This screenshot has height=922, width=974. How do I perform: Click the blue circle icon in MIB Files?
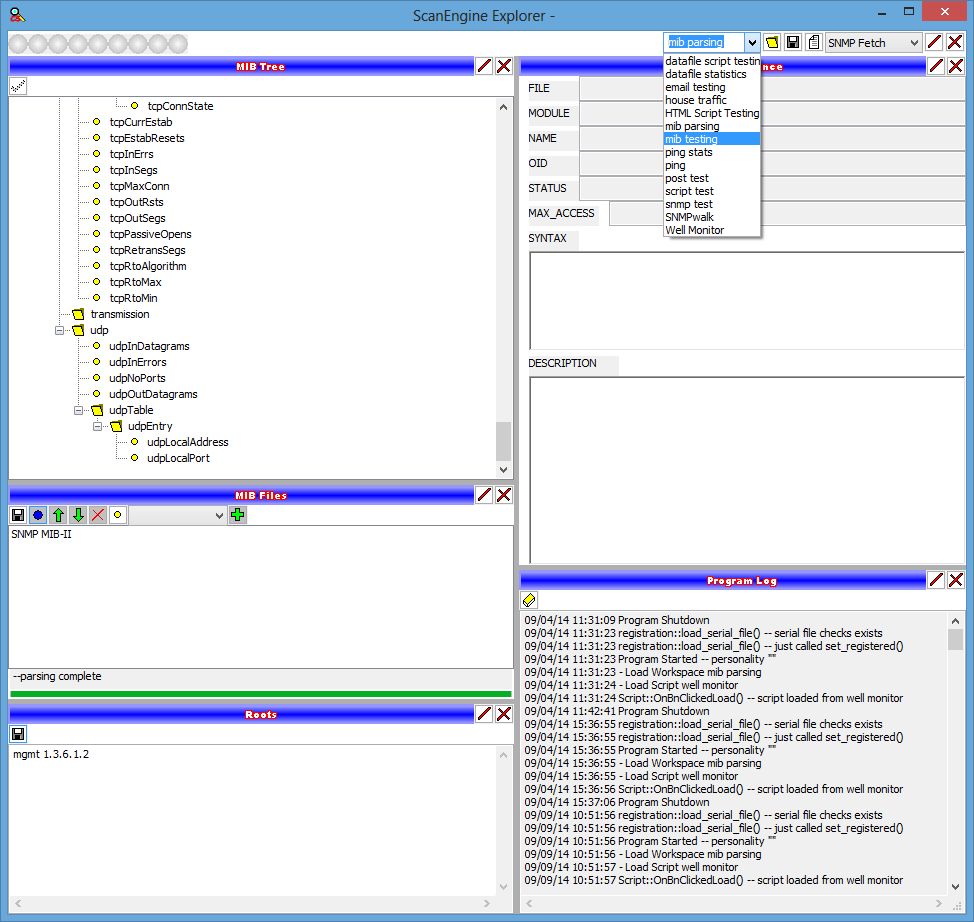tap(38, 515)
